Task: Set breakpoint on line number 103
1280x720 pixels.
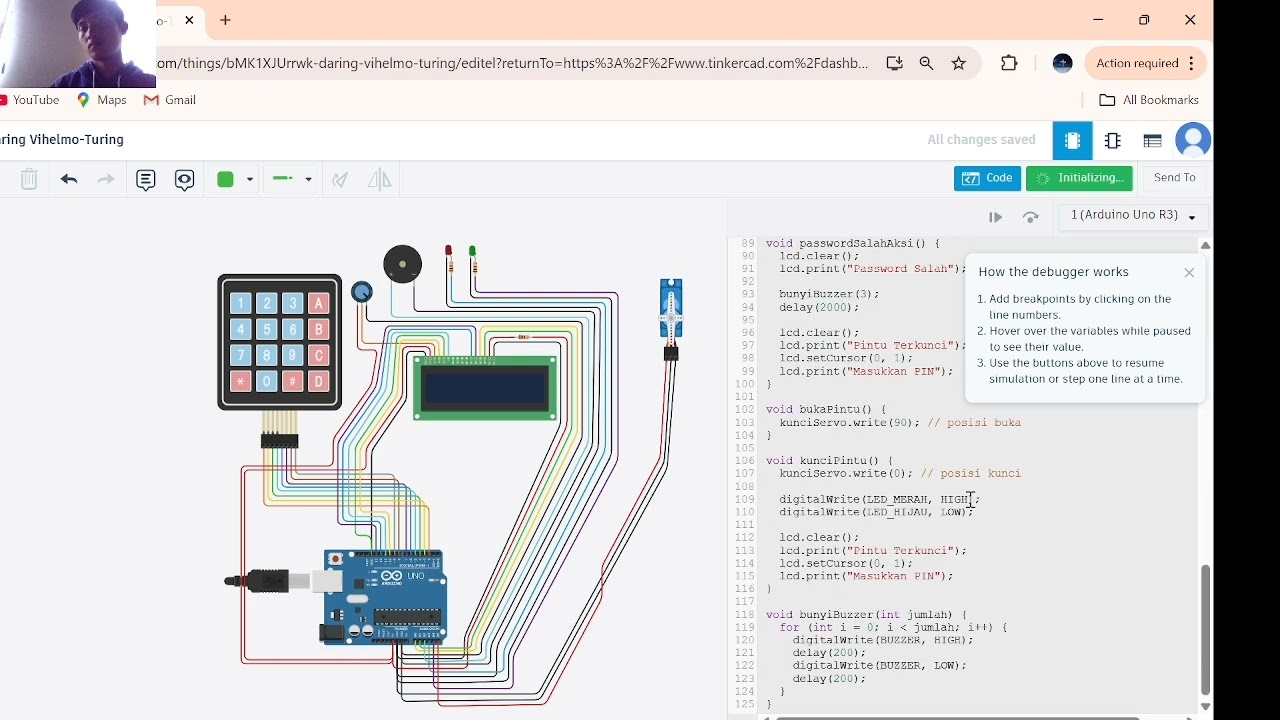Action: 744,423
